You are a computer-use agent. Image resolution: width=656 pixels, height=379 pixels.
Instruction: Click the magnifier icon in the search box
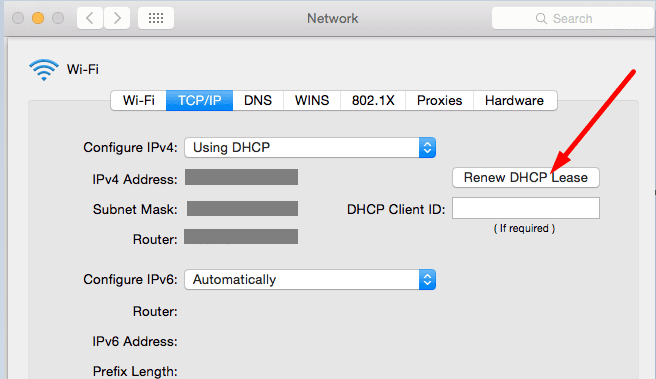[541, 18]
